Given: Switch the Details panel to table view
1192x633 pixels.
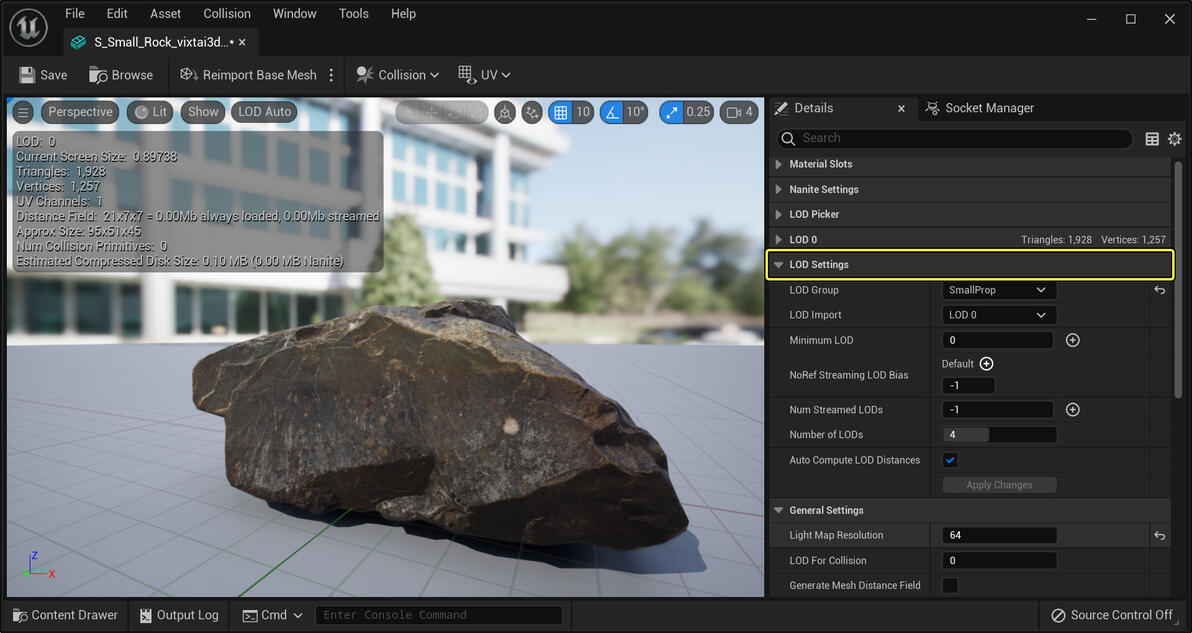Looking at the screenshot, I should click(1152, 139).
